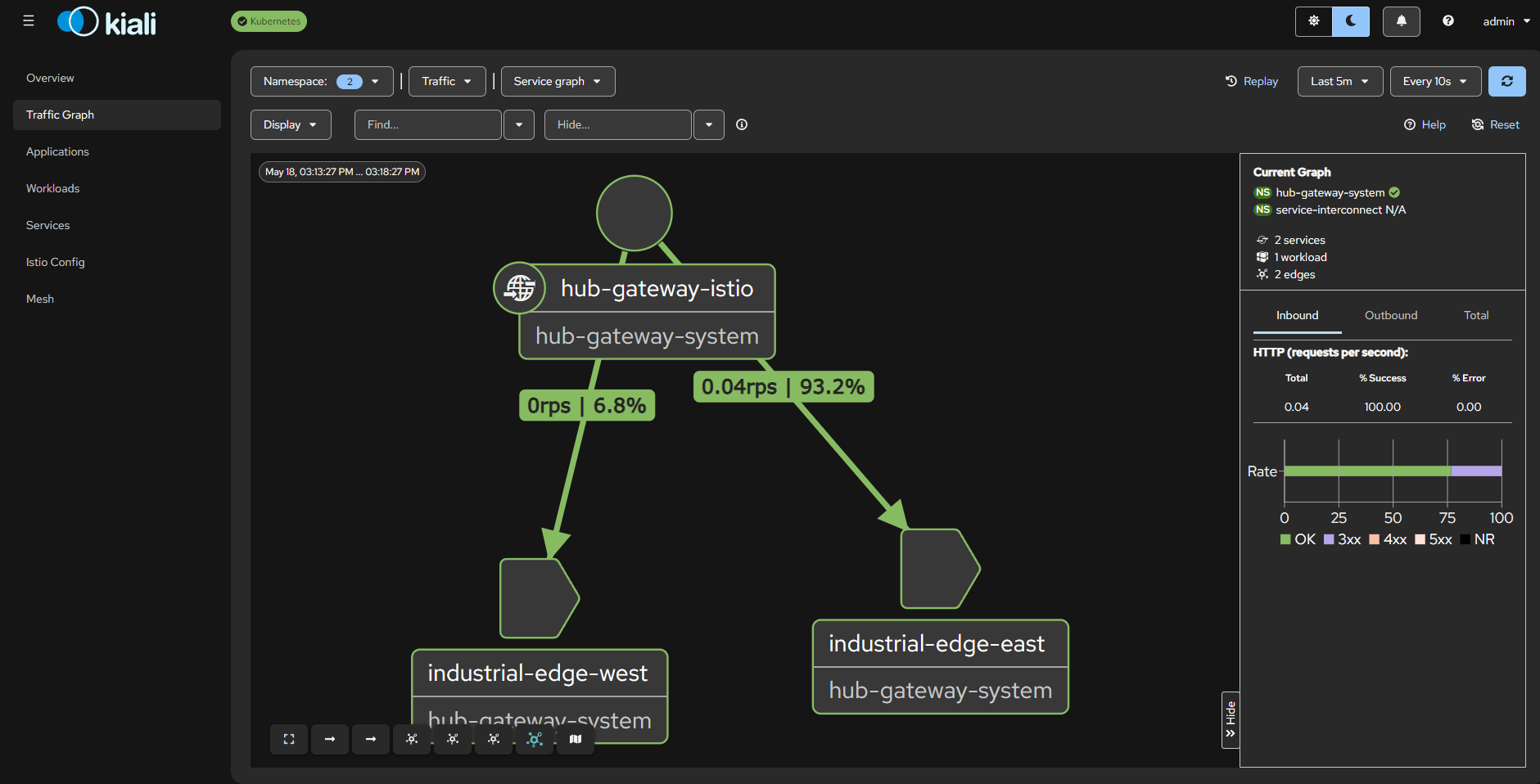Open Mesh page

click(40, 299)
